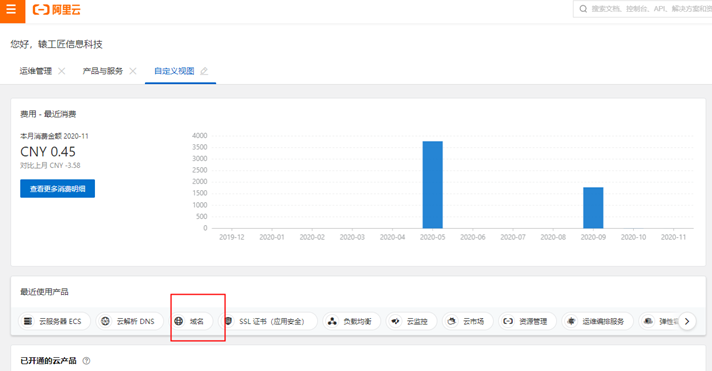Viewport: 712px width, 371px height.
Task: Click the 查看更多消费明细 button
Action: [x=57, y=188]
